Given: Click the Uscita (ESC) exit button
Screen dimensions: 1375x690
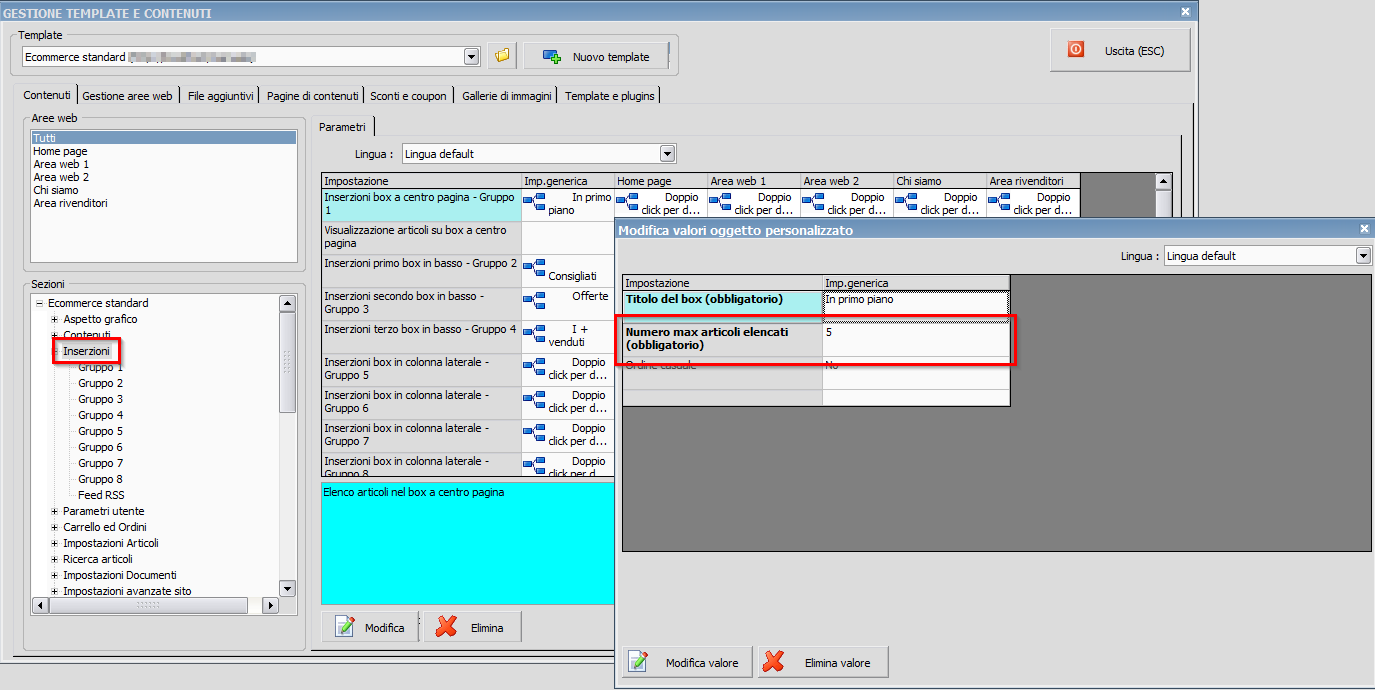Looking at the screenshot, I should [1120, 50].
